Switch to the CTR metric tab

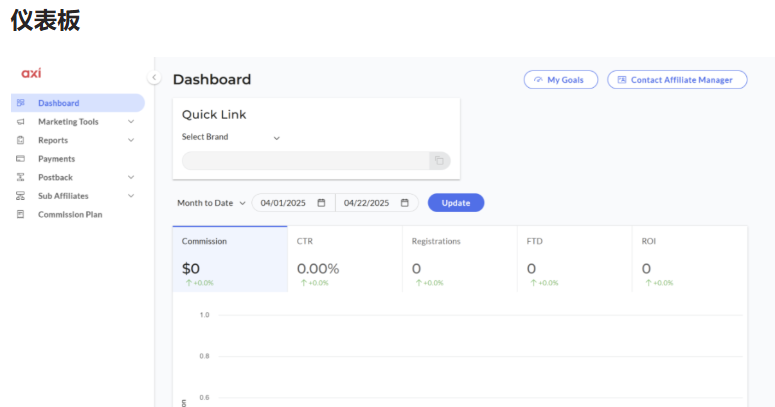pyautogui.click(x=344, y=258)
